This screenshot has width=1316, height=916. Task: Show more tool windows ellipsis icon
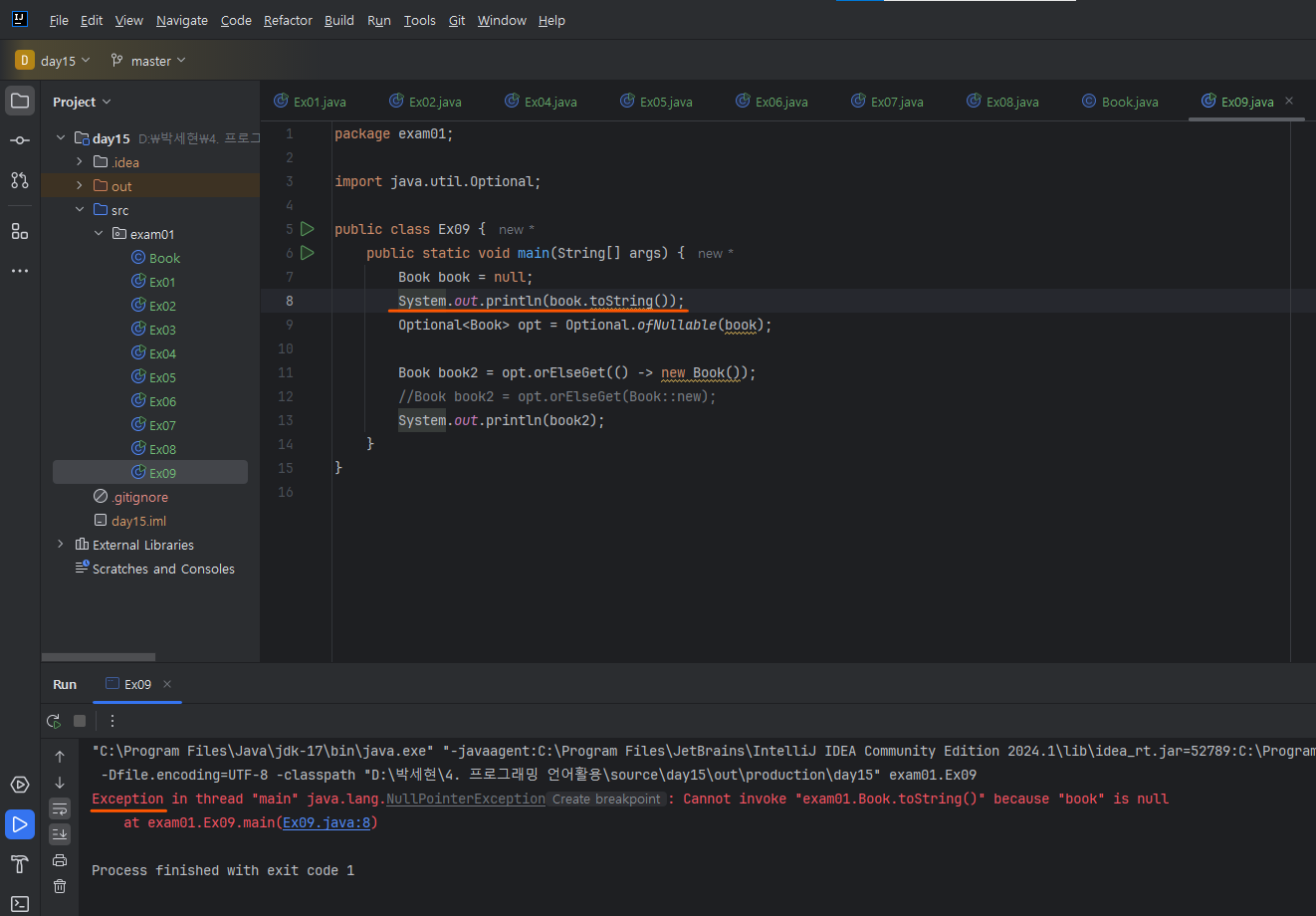[20, 271]
